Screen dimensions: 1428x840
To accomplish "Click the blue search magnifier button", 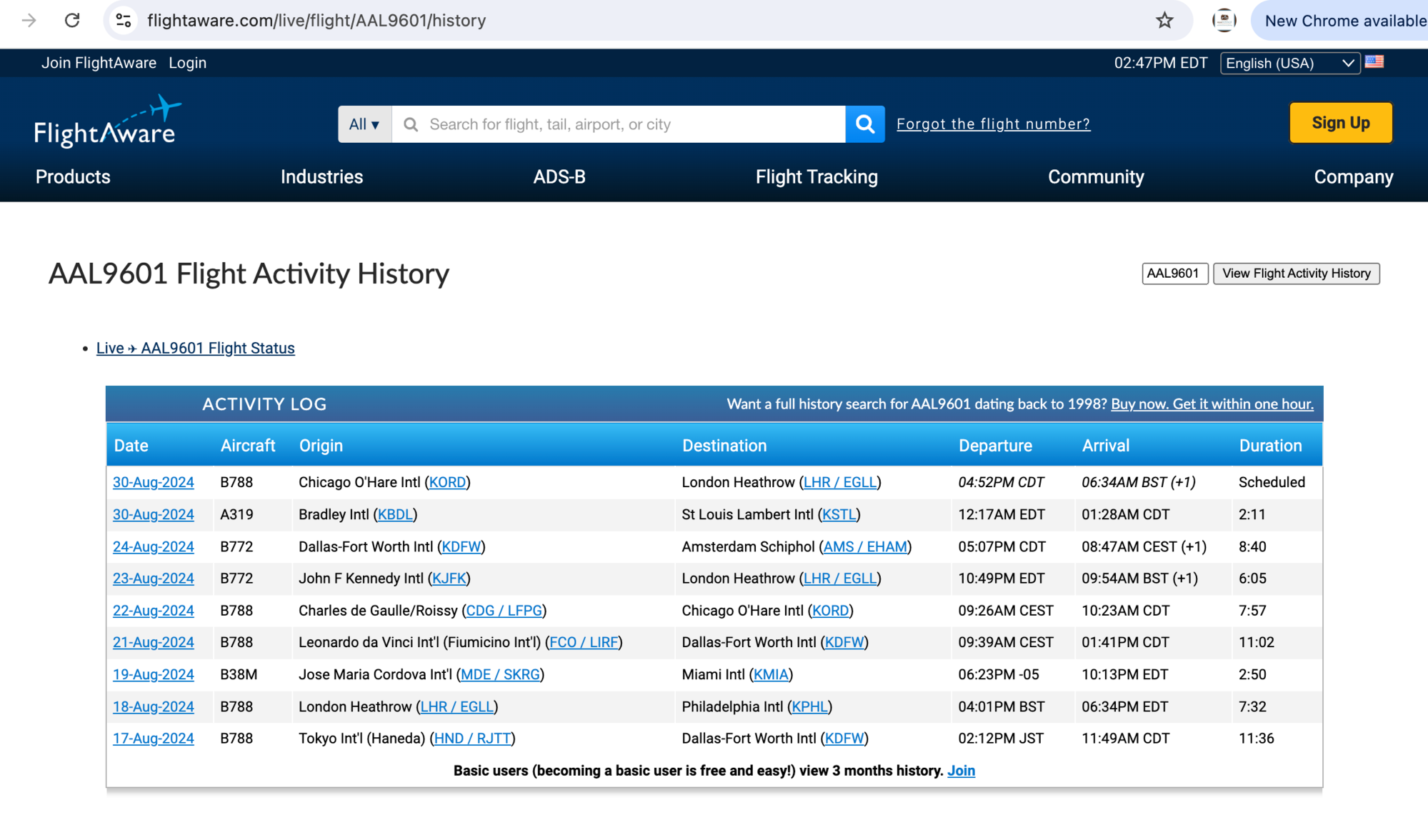I will [864, 124].
